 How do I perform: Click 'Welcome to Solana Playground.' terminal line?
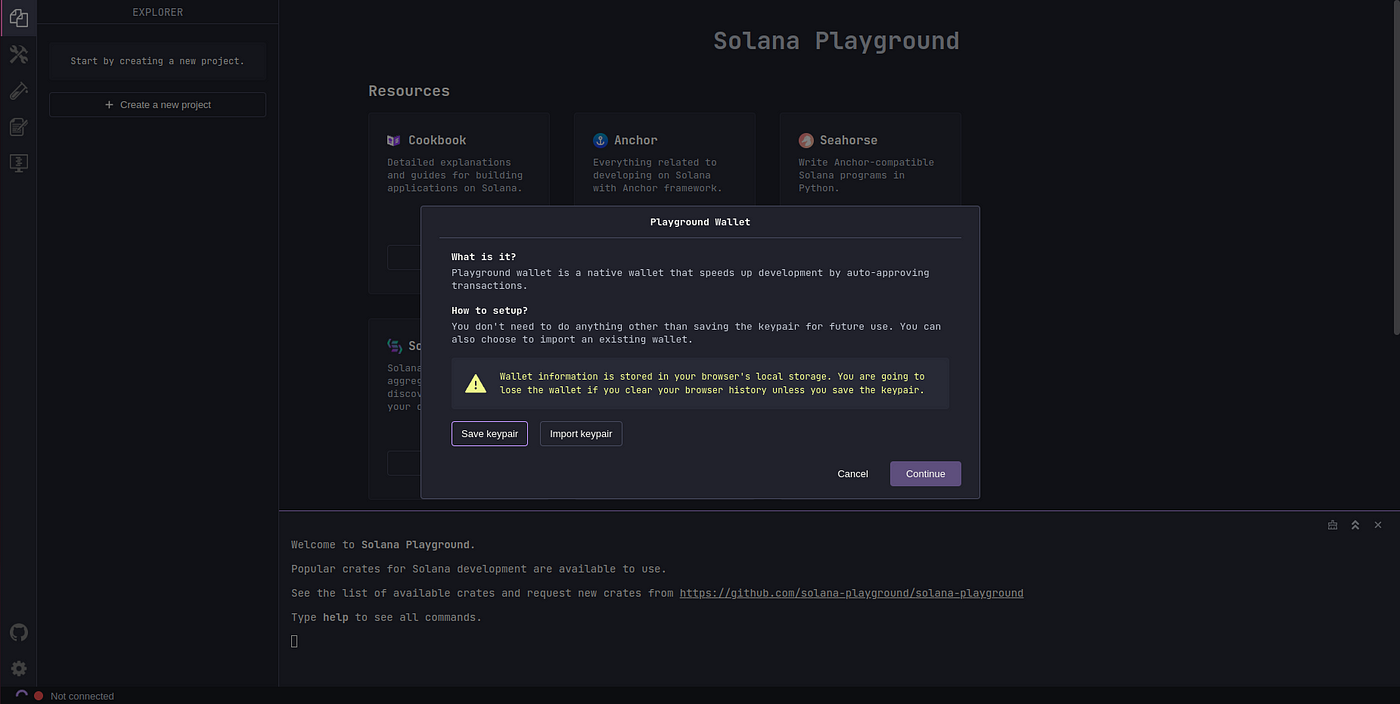pos(384,545)
